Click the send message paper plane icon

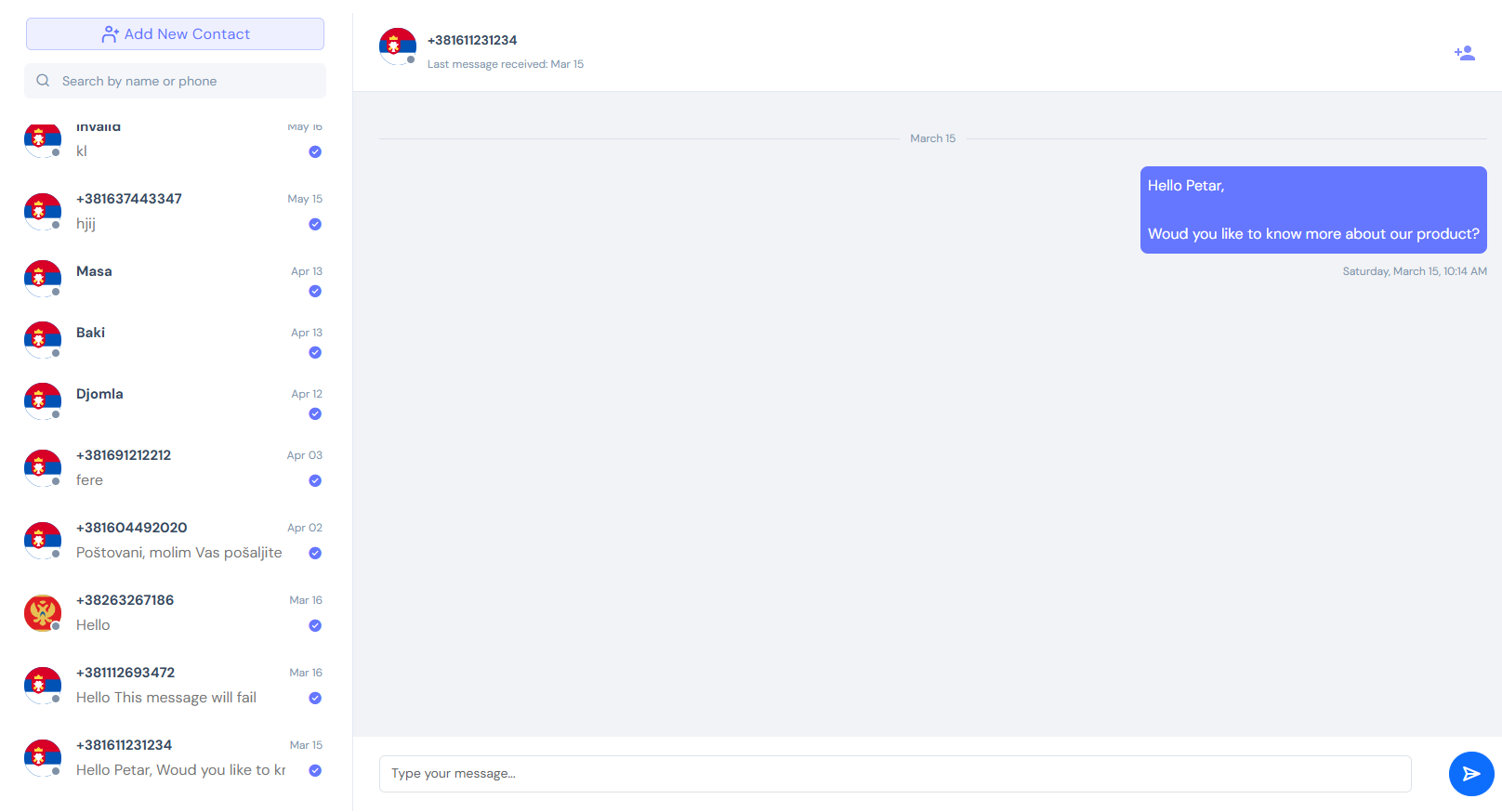pos(1470,774)
